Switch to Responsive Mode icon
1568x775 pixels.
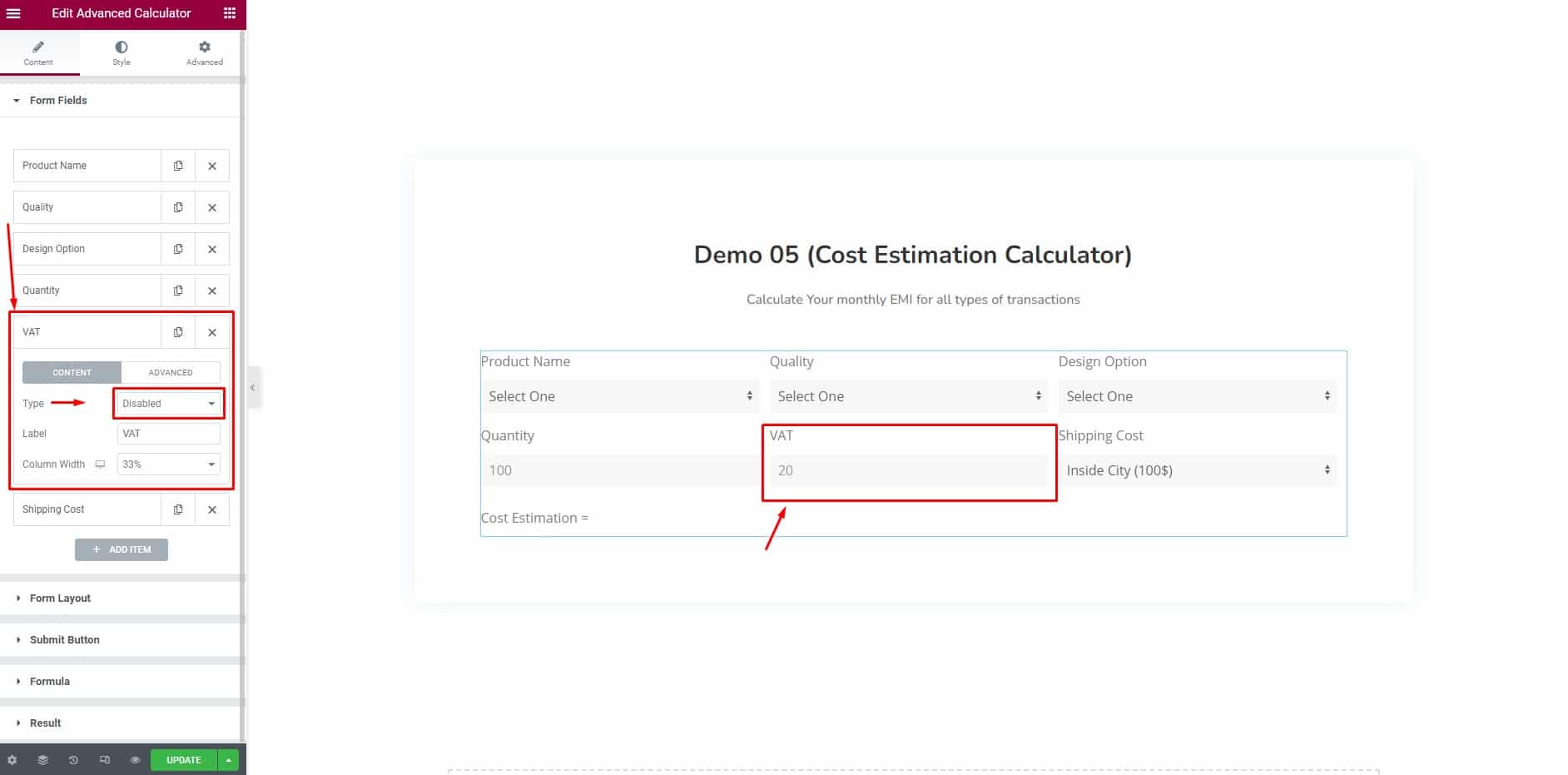(104, 759)
